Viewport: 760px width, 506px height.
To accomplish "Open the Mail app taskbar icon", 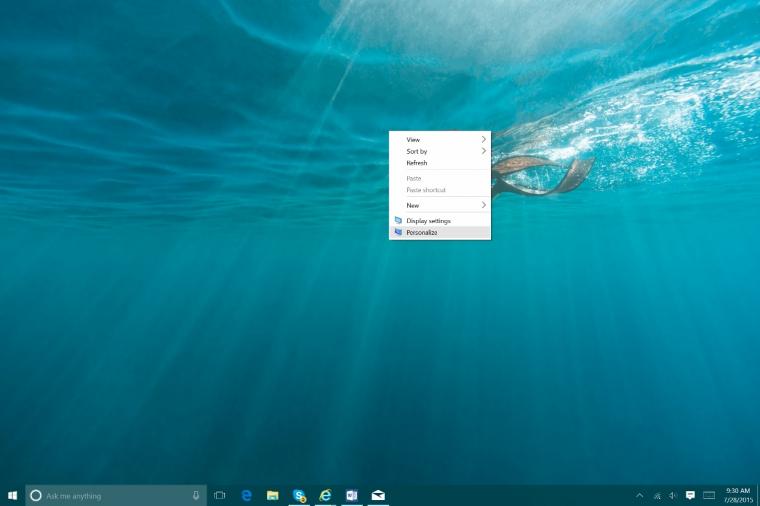I will pos(378,495).
